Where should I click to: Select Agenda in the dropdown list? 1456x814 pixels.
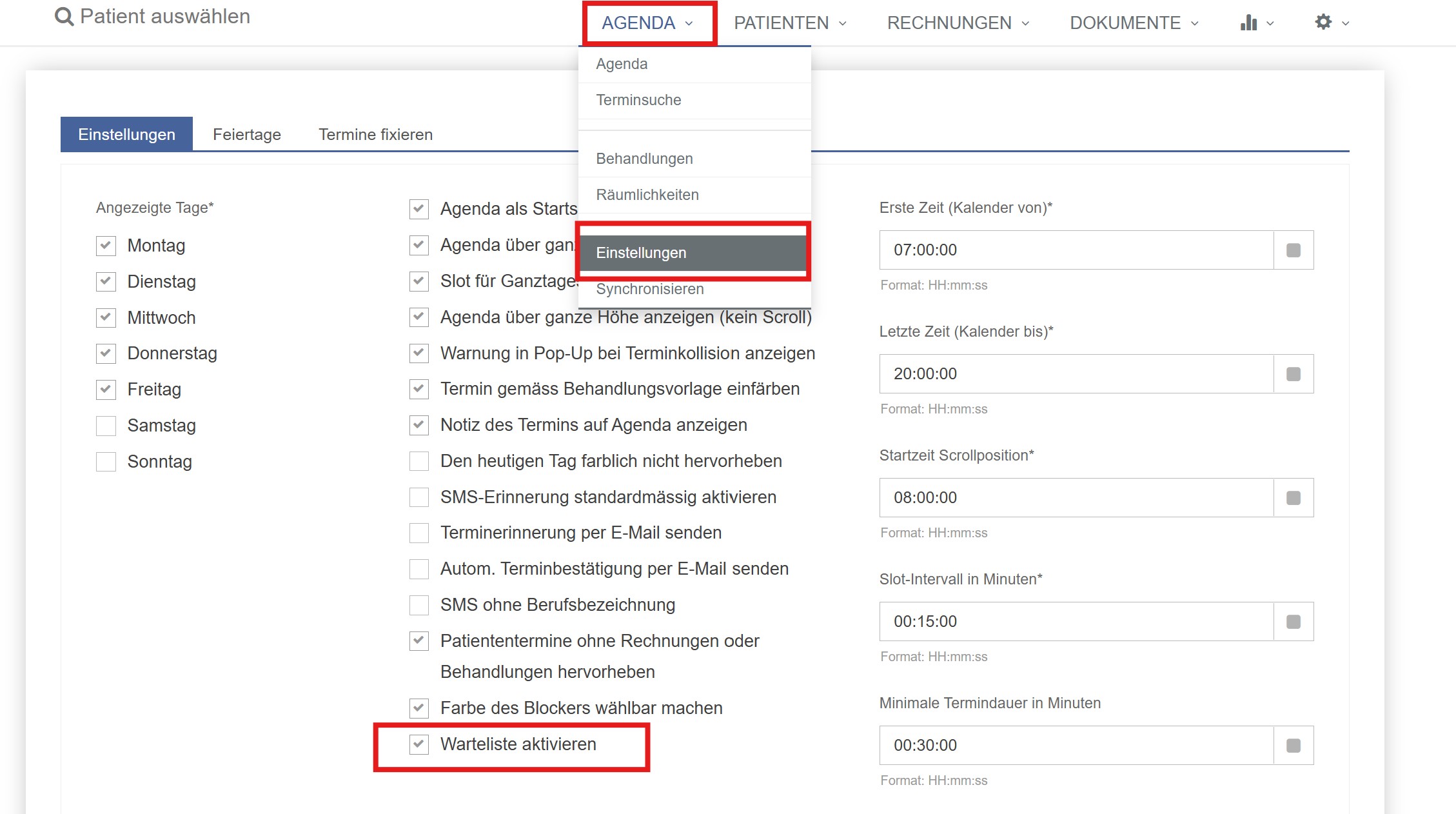[694, 64]
